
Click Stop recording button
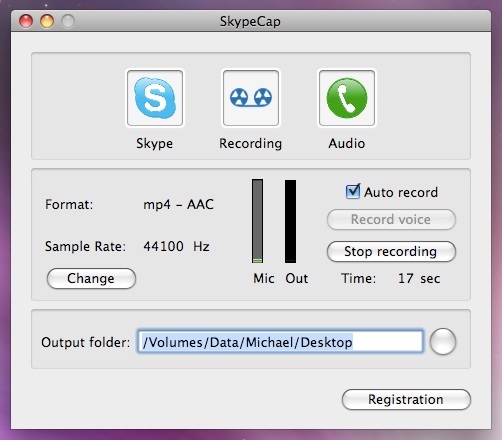coord(391,251)
